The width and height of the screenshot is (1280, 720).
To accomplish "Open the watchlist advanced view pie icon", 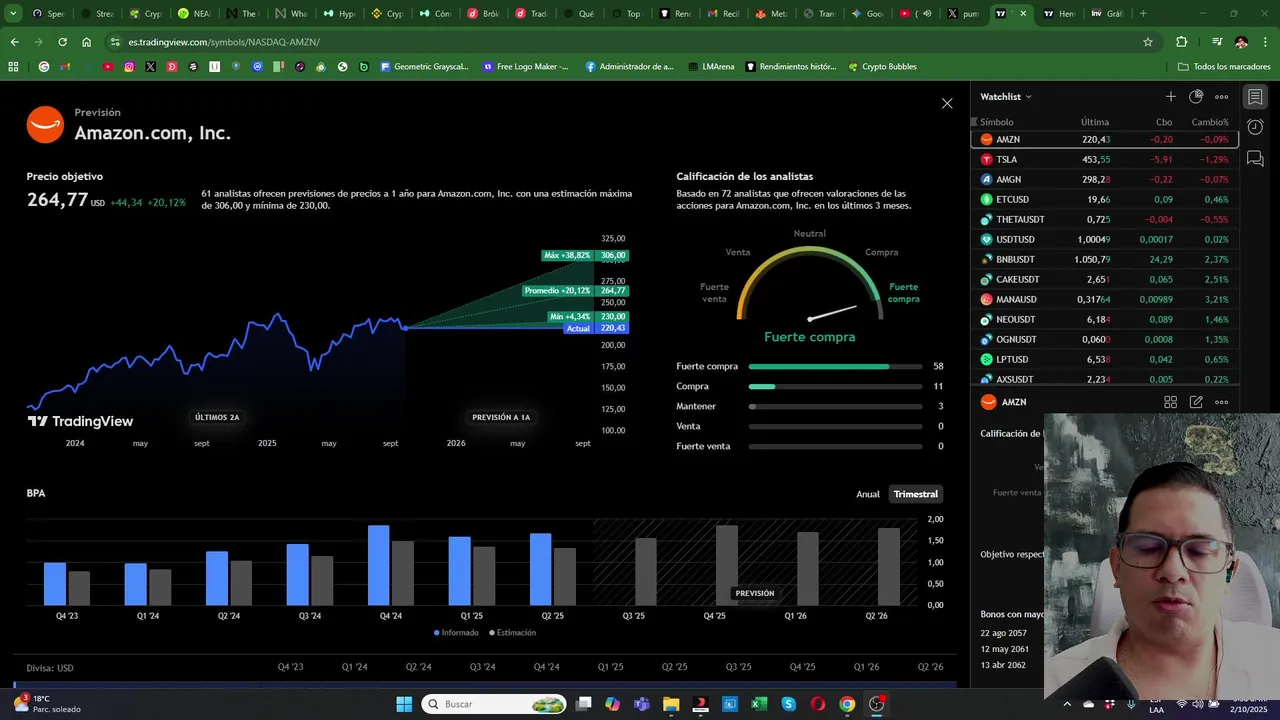I will 1196,97.
